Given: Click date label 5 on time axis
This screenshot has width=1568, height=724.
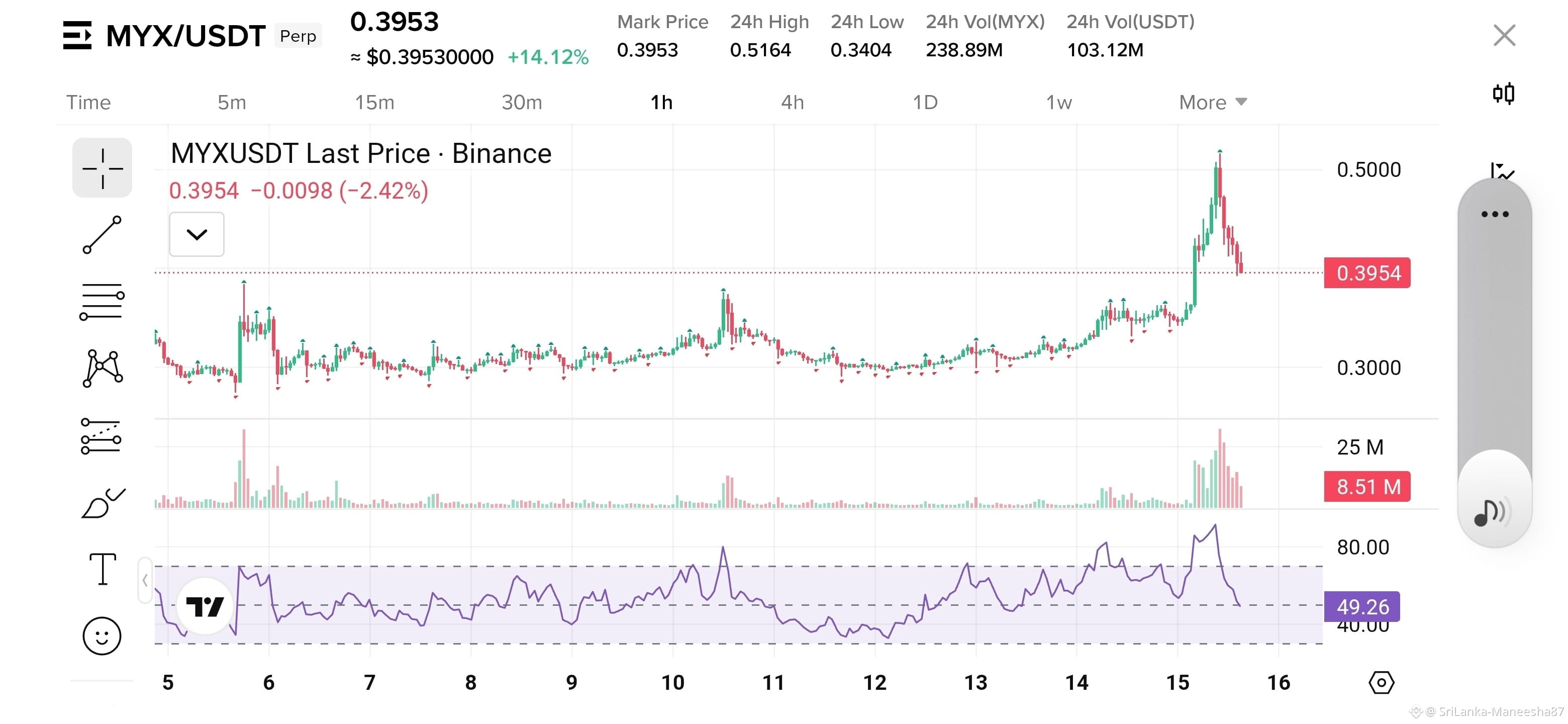Looking at the screenshot, I should pos(168,683).
